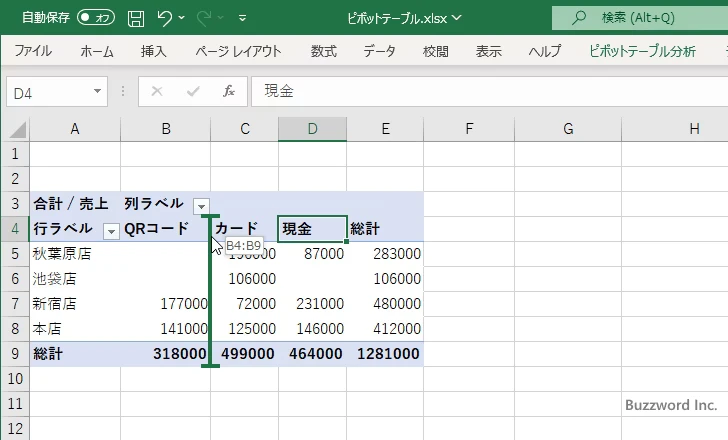Select column C header
Viewport: 728px width, 440px height.
pyautogui.click(x=245, y=129)
